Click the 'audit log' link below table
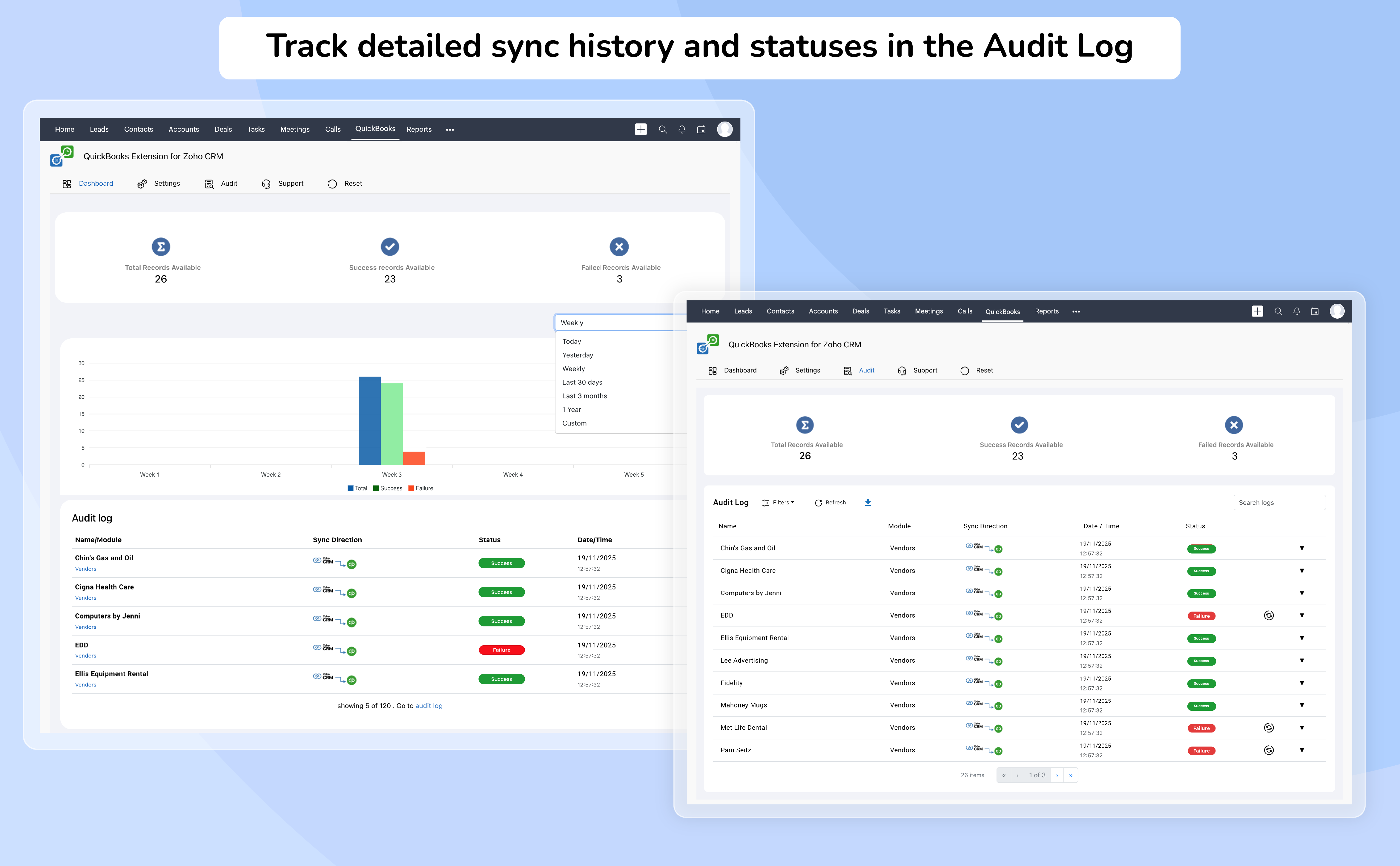 click(428, 706)
